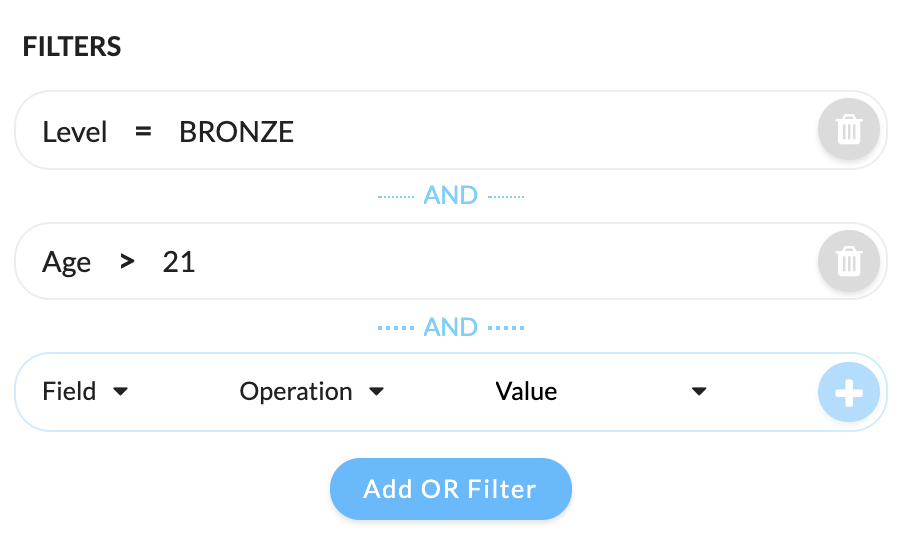
Task: Click the FILTERS heading
Action: pos(72,47)
